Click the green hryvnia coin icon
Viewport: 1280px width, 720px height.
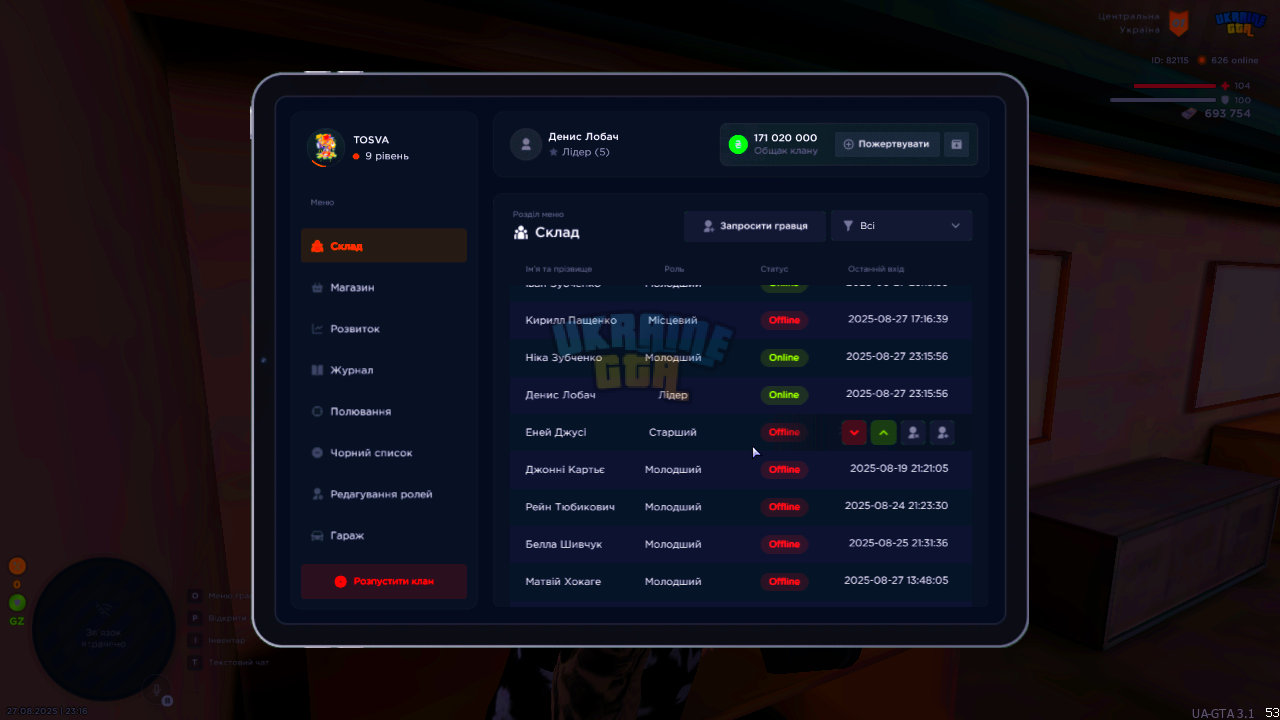pos(738,144)
